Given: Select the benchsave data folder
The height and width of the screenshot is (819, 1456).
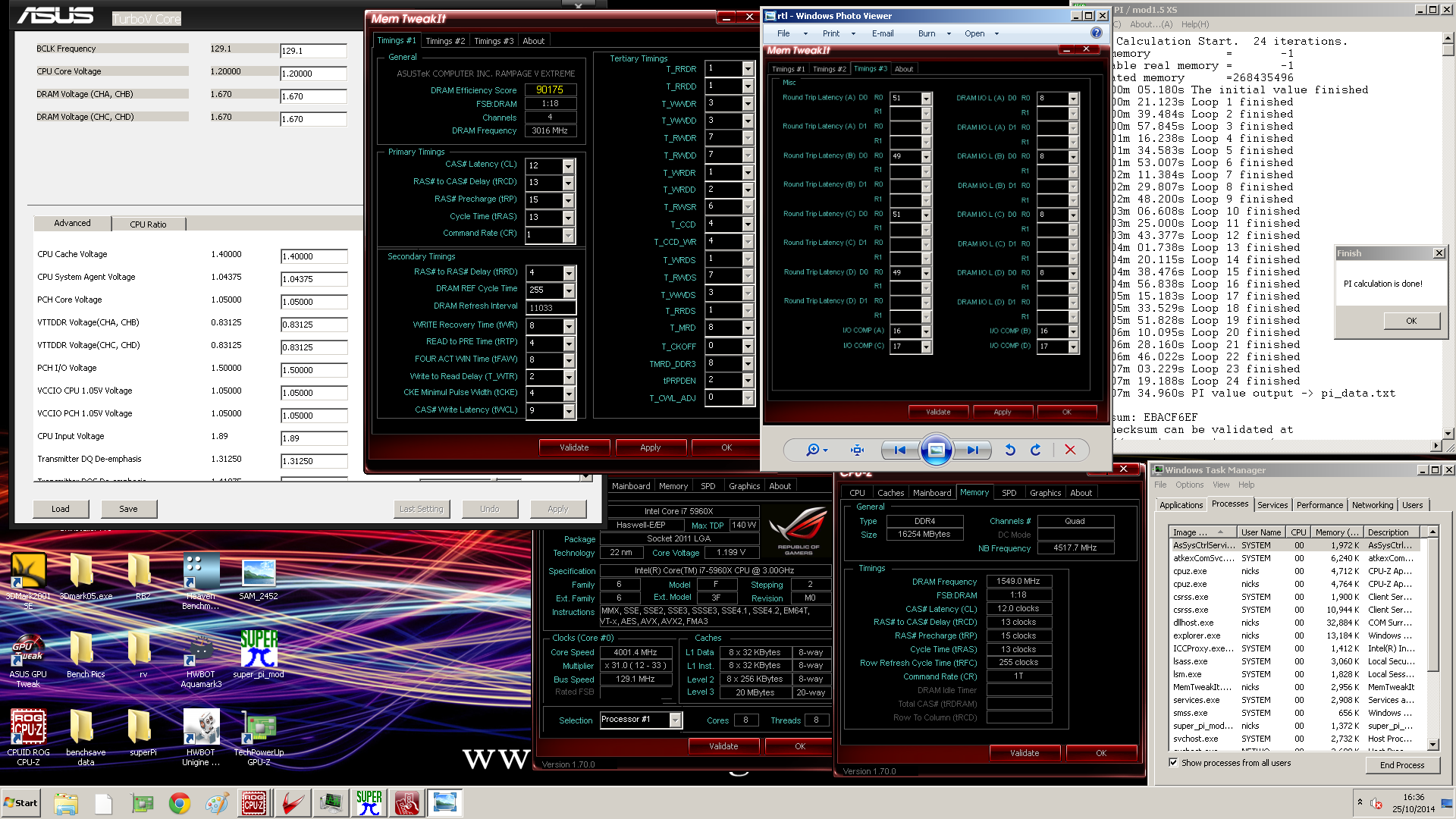Looking at the screenshot, I should (86, 737).
